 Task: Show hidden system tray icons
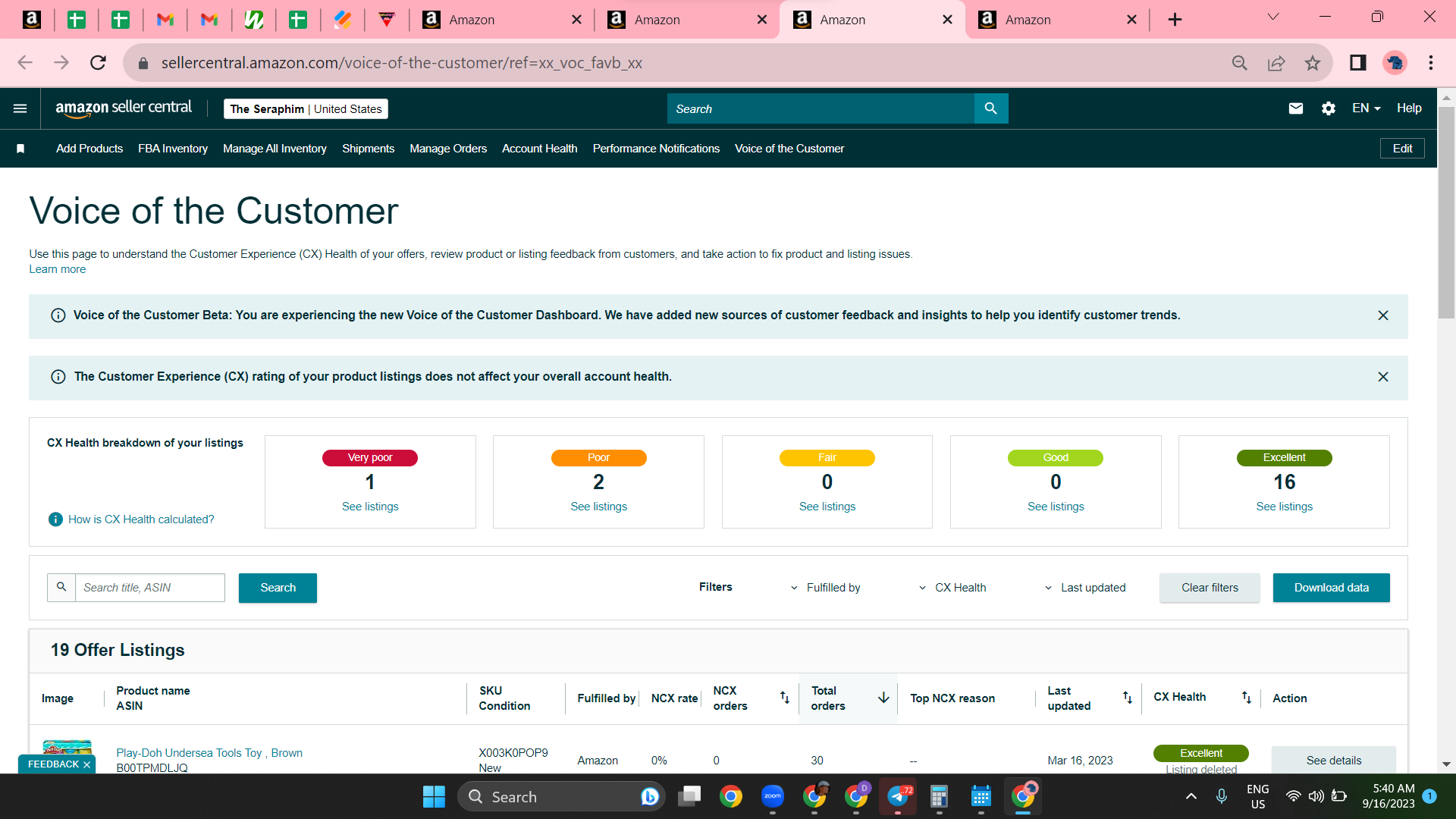[x=1191, y=796]
